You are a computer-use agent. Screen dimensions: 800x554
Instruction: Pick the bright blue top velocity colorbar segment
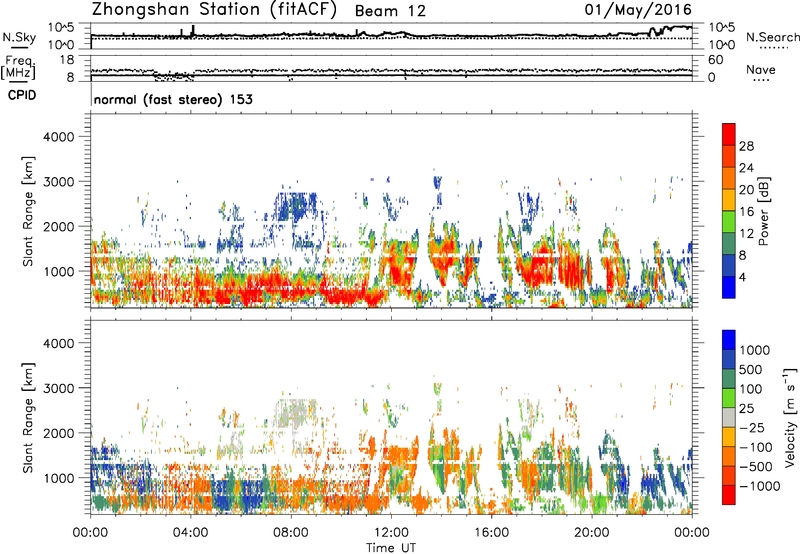[729, 340]
